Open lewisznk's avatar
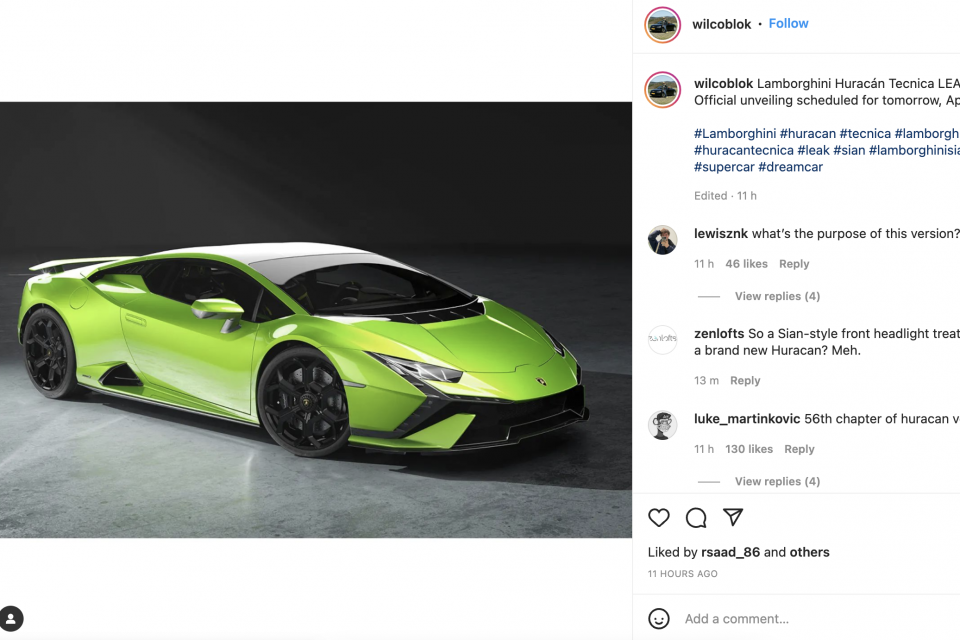960x640 pixels. [x=662, y=240]
